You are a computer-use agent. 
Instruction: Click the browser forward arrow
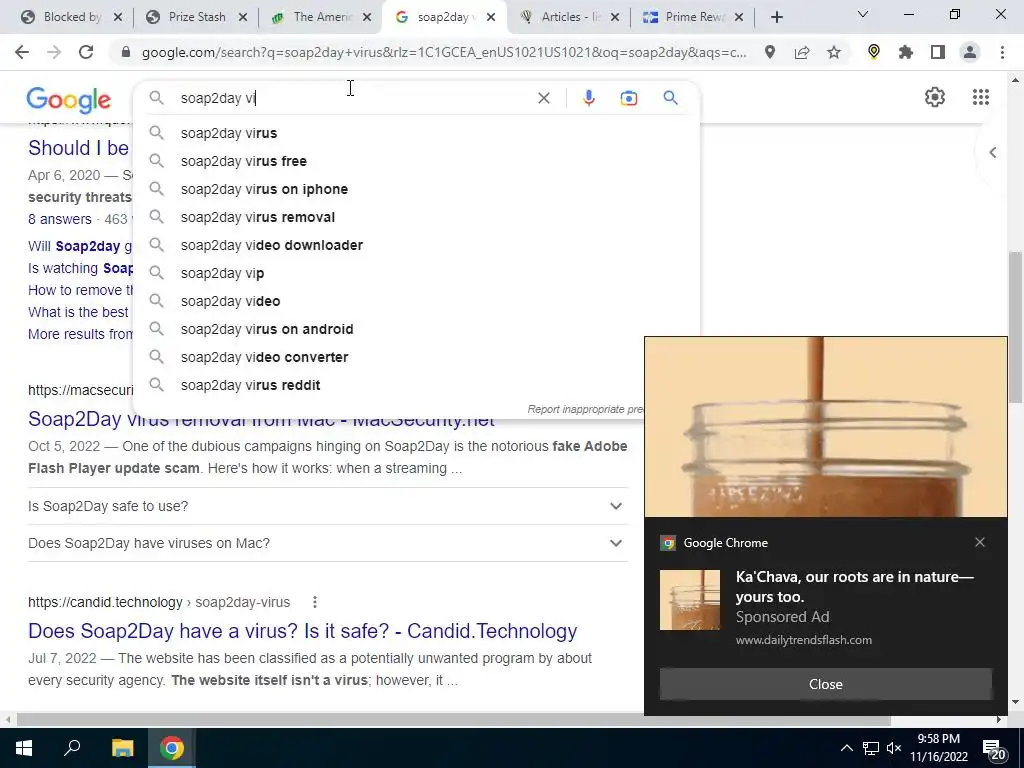(x=54, y=52)
